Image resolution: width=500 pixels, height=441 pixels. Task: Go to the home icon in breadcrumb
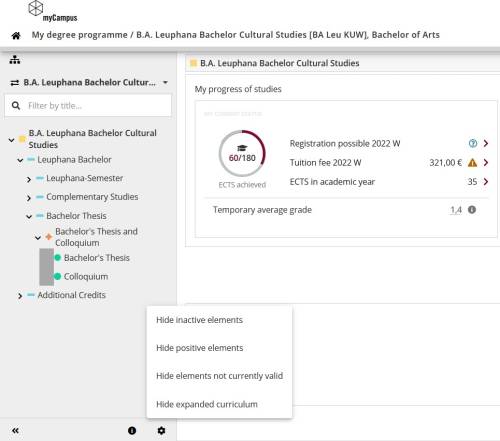(x=16, y=36)
